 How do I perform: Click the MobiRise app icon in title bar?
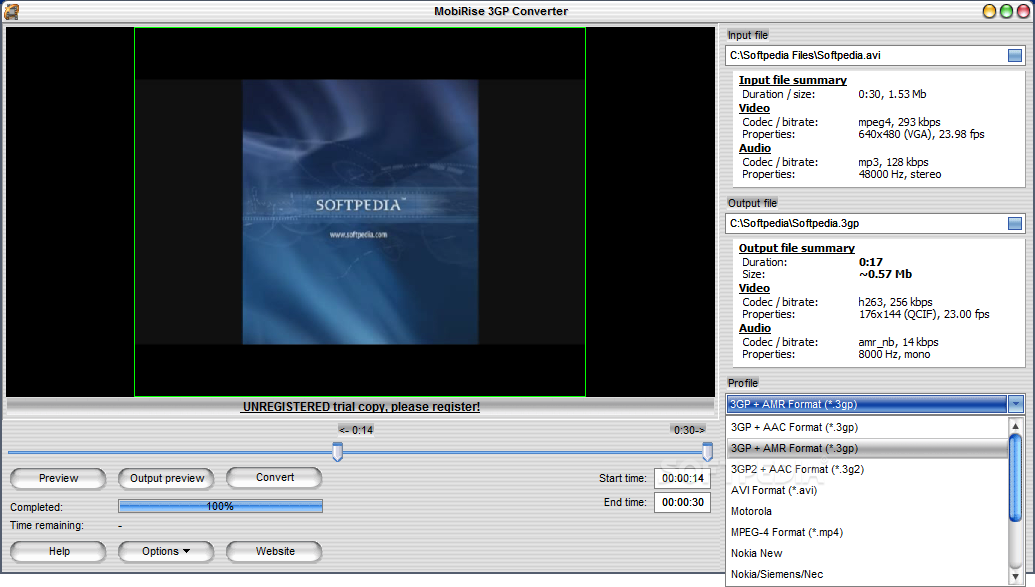11,11
